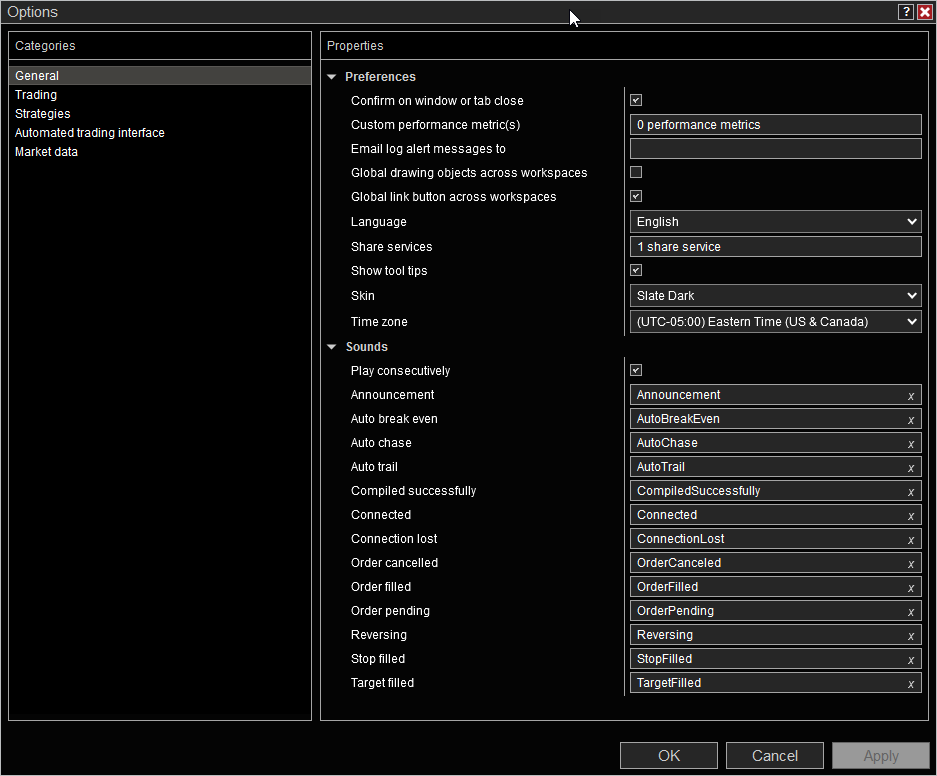Enable Global drawing objects across workspaces
The height and width of the screenshot is (776, 937).
(x=636, y=172)
